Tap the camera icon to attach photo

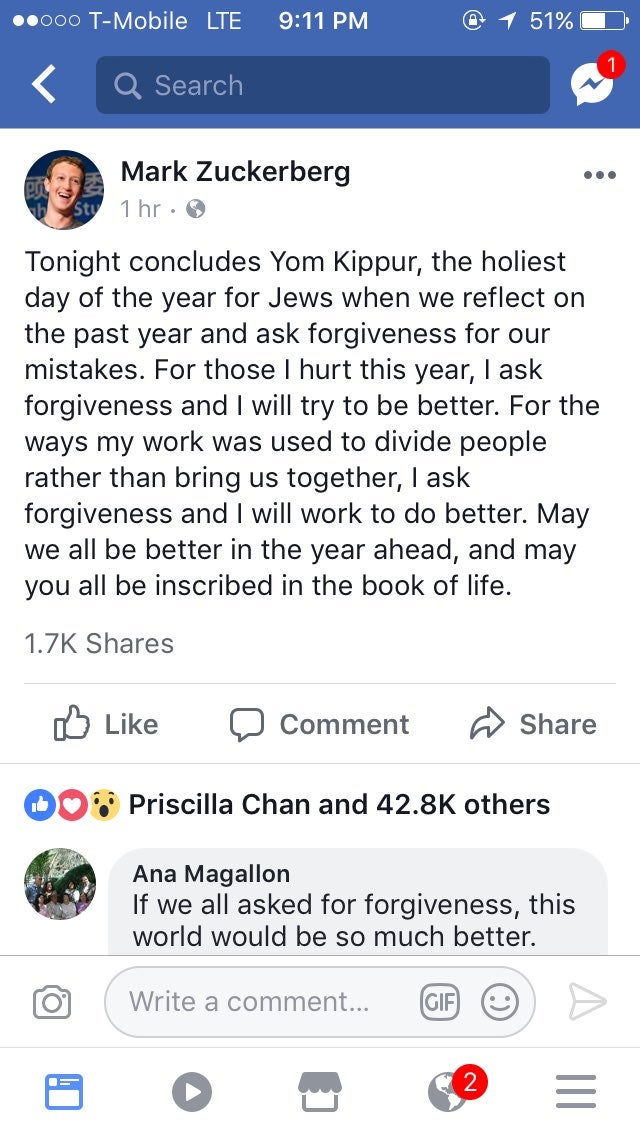[x=51, y=1001]
